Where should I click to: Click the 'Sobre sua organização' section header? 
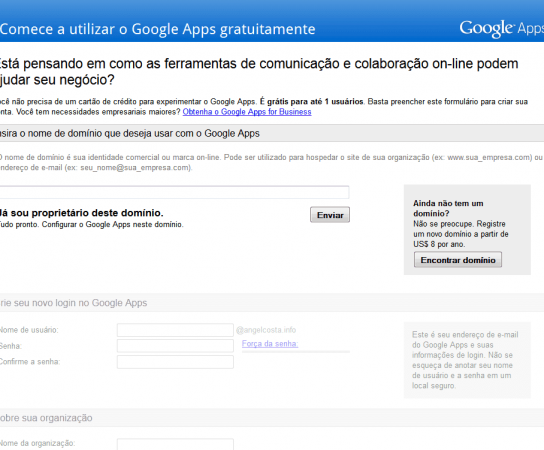click(x=46, y=418)
